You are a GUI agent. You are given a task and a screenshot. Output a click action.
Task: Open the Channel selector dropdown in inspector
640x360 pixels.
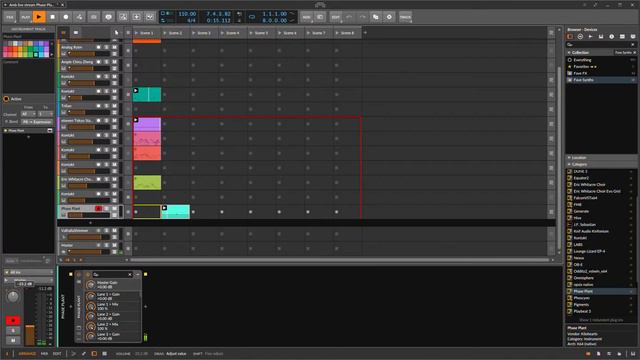point(29,114)
